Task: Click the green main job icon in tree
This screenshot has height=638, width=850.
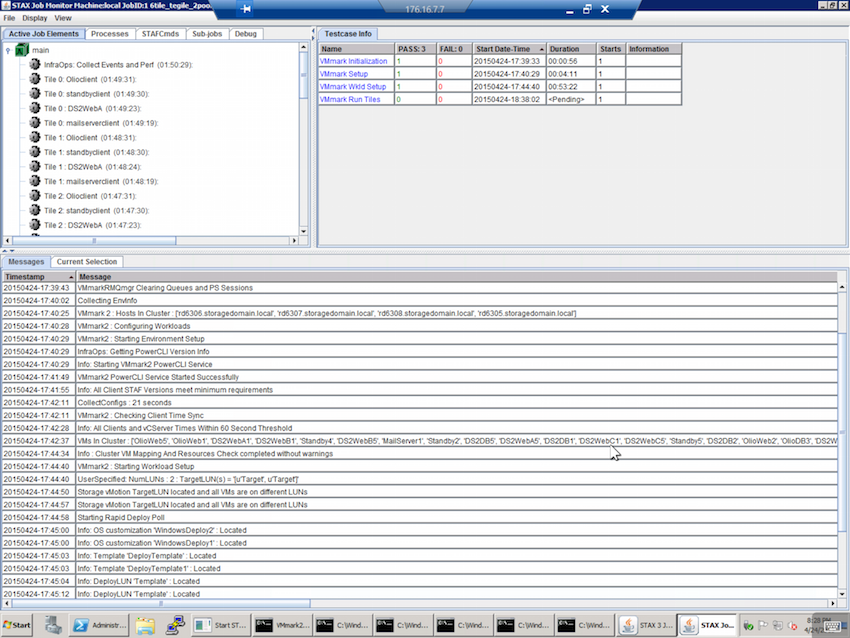Action: [22, 50]
